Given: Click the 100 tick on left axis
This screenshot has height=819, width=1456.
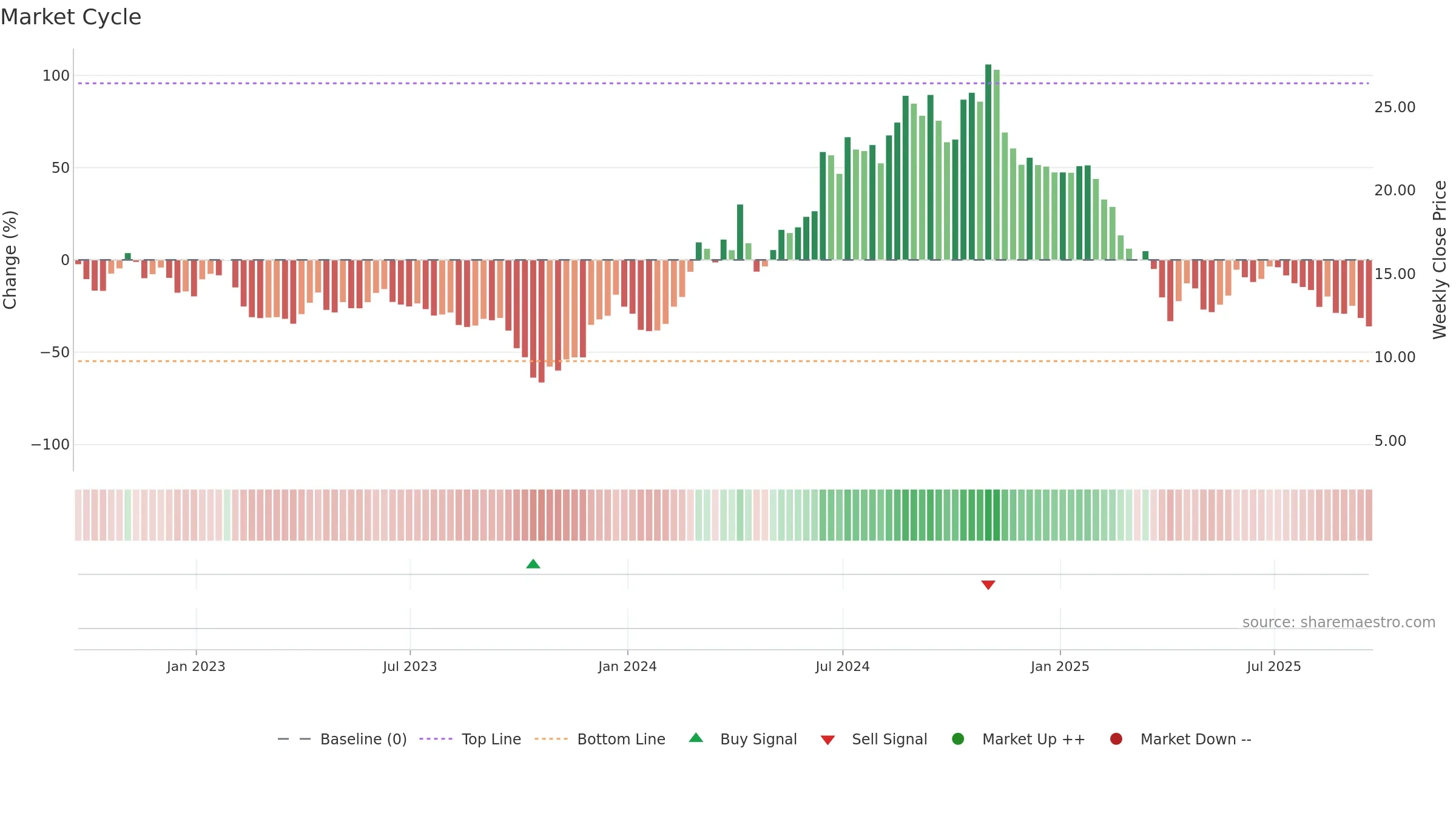Looking at the screenshot, I should click(56, 76).
